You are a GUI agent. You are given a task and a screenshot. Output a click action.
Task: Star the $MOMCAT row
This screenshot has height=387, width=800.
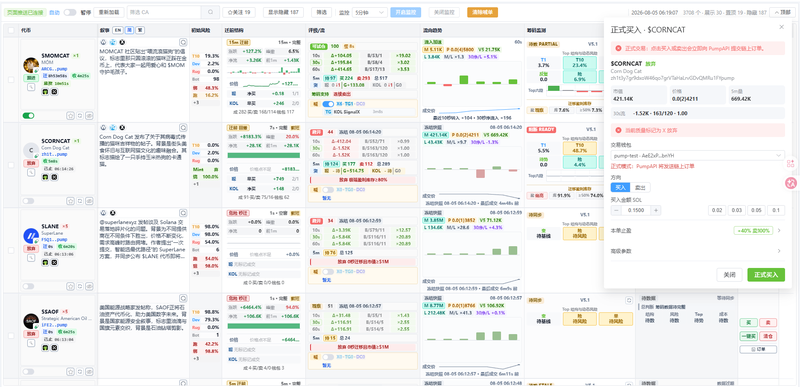71,116
